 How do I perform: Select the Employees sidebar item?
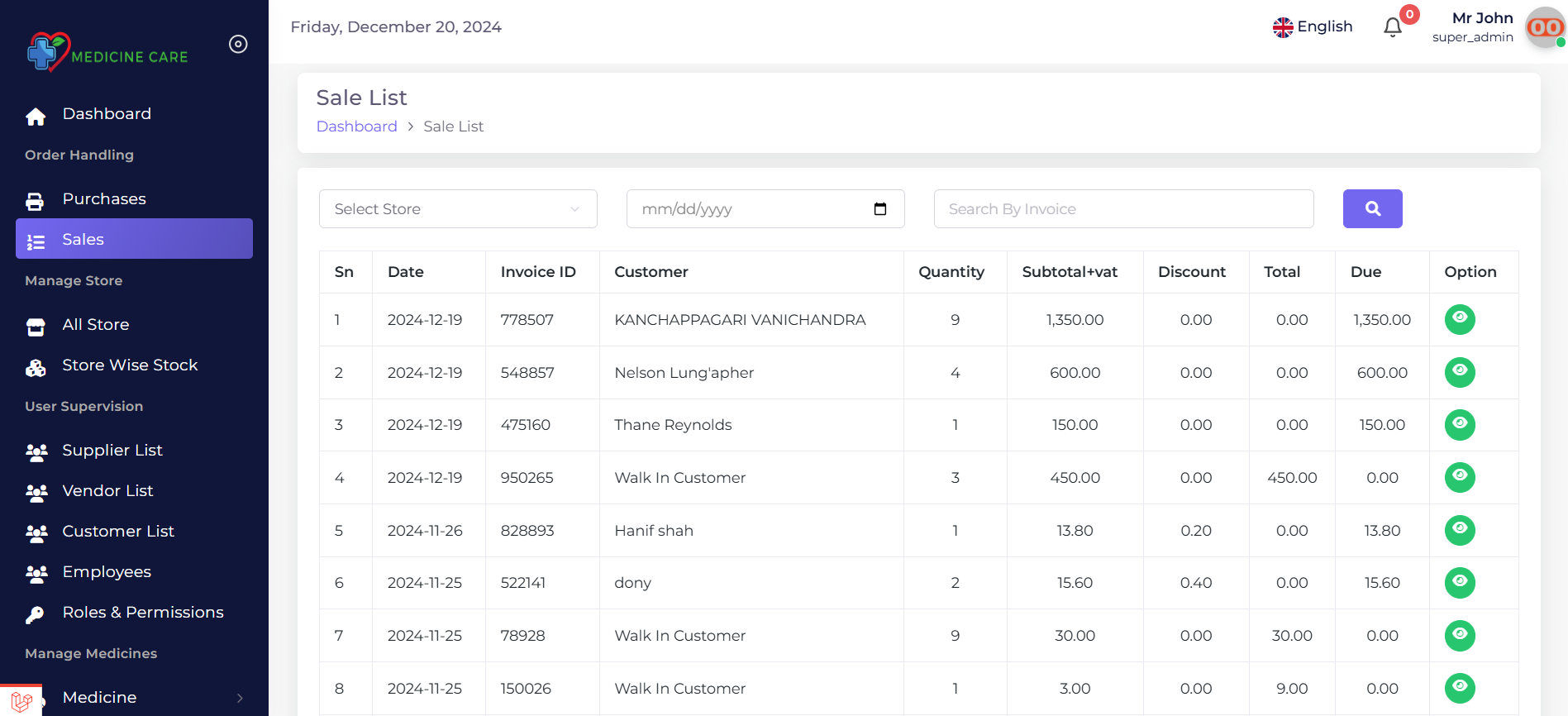click(x=107, y=572)
